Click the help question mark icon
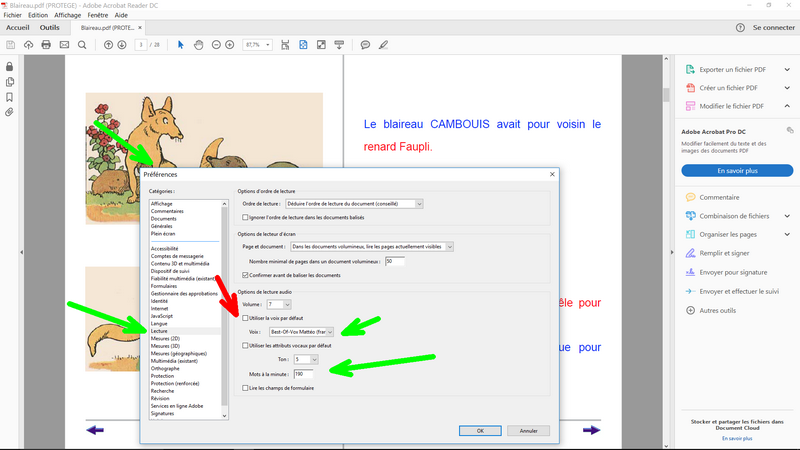 [x=740, y=28]
